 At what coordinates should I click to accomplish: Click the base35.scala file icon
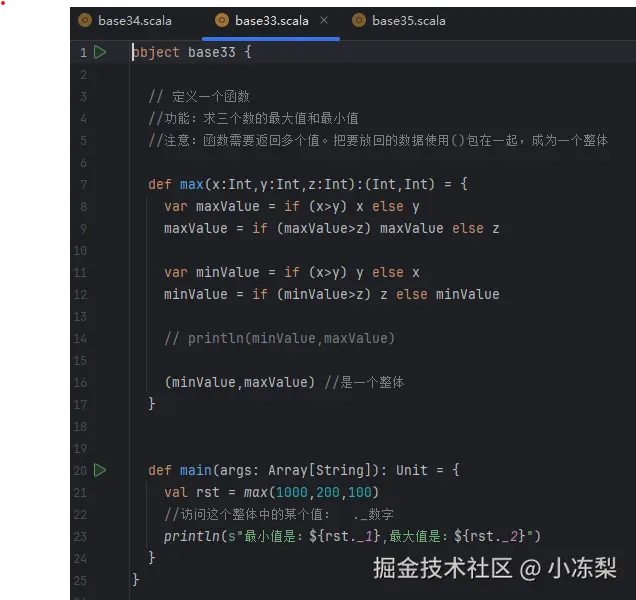click(359, 20)
